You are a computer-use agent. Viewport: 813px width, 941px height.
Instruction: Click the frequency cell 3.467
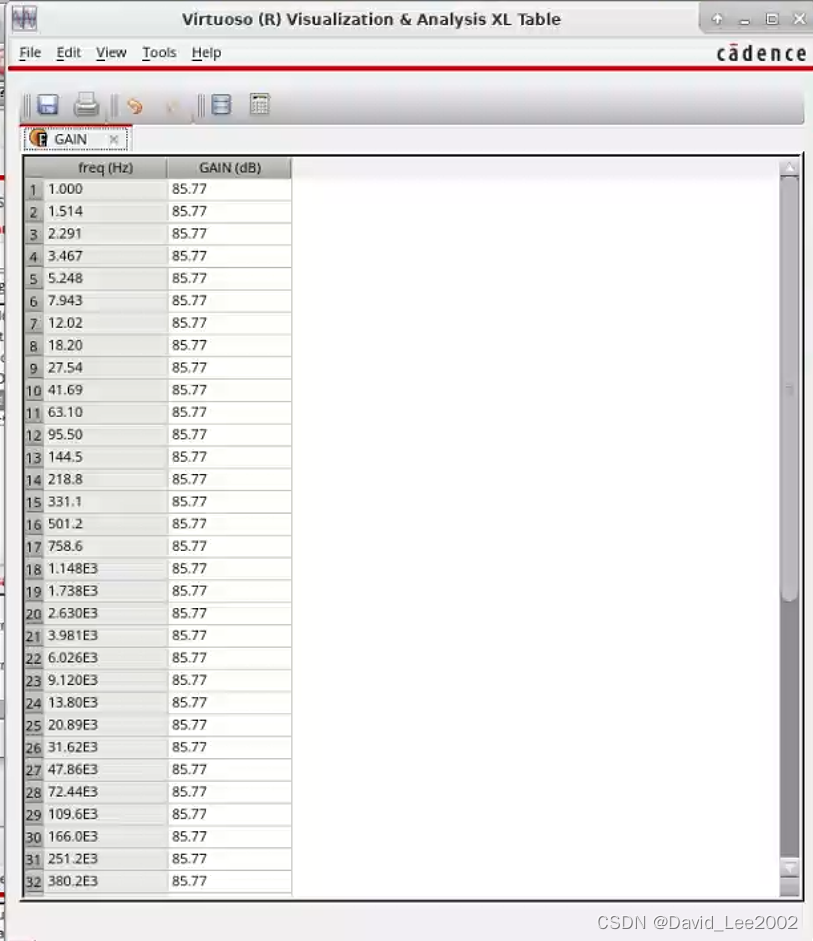(x=106, y=256)
